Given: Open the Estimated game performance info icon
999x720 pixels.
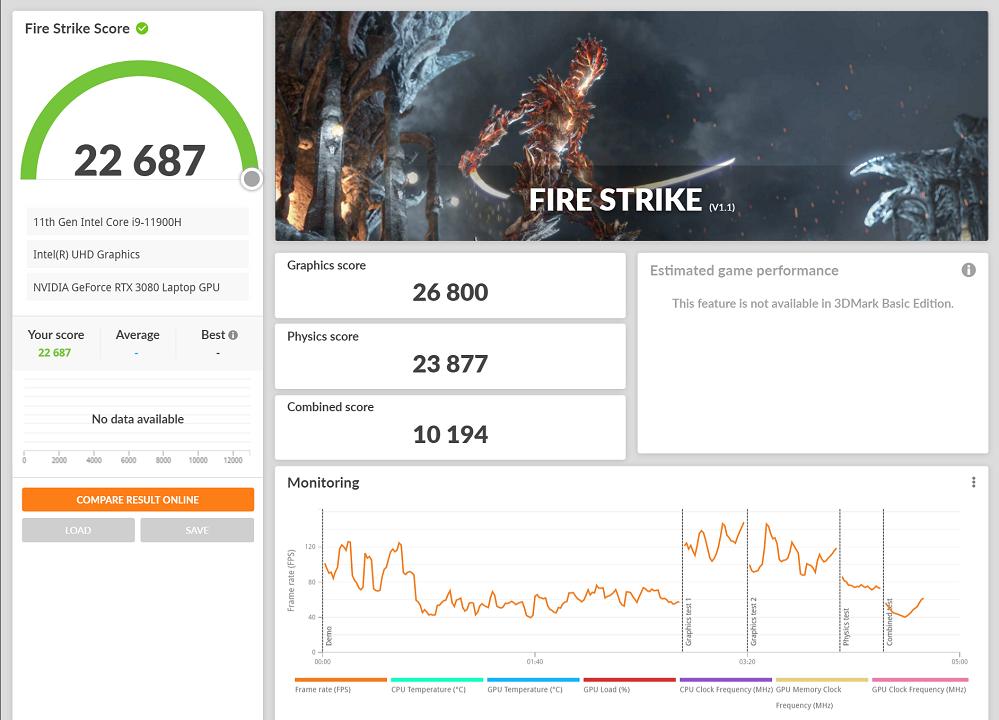Looking at the screenshot, I should 968,270.
